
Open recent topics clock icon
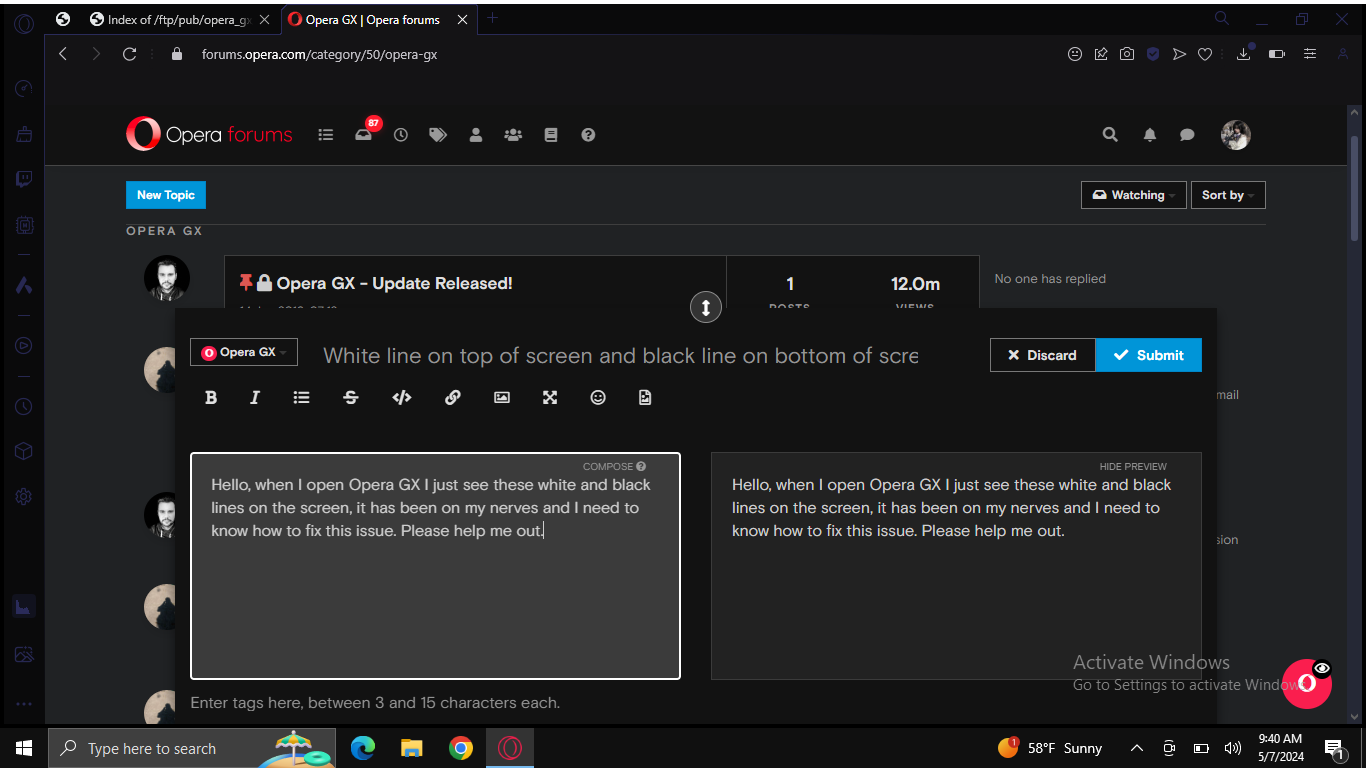pyautogui.click(x=401, y=135)
